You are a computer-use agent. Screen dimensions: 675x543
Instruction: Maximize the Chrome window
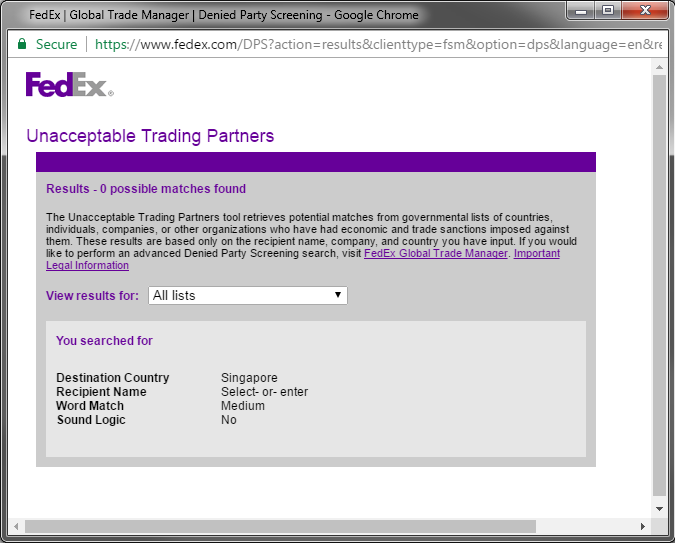[608, 11]
